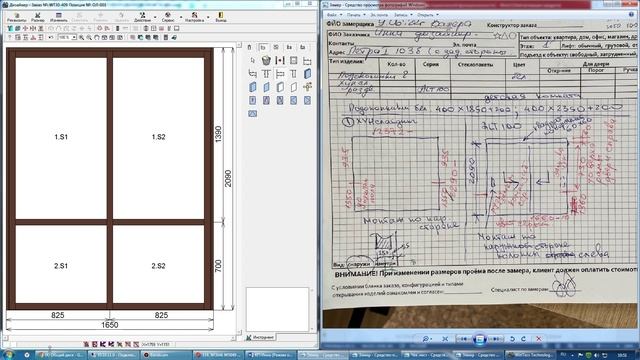Switch to the fourth palette tab

(x=289, y=47)
